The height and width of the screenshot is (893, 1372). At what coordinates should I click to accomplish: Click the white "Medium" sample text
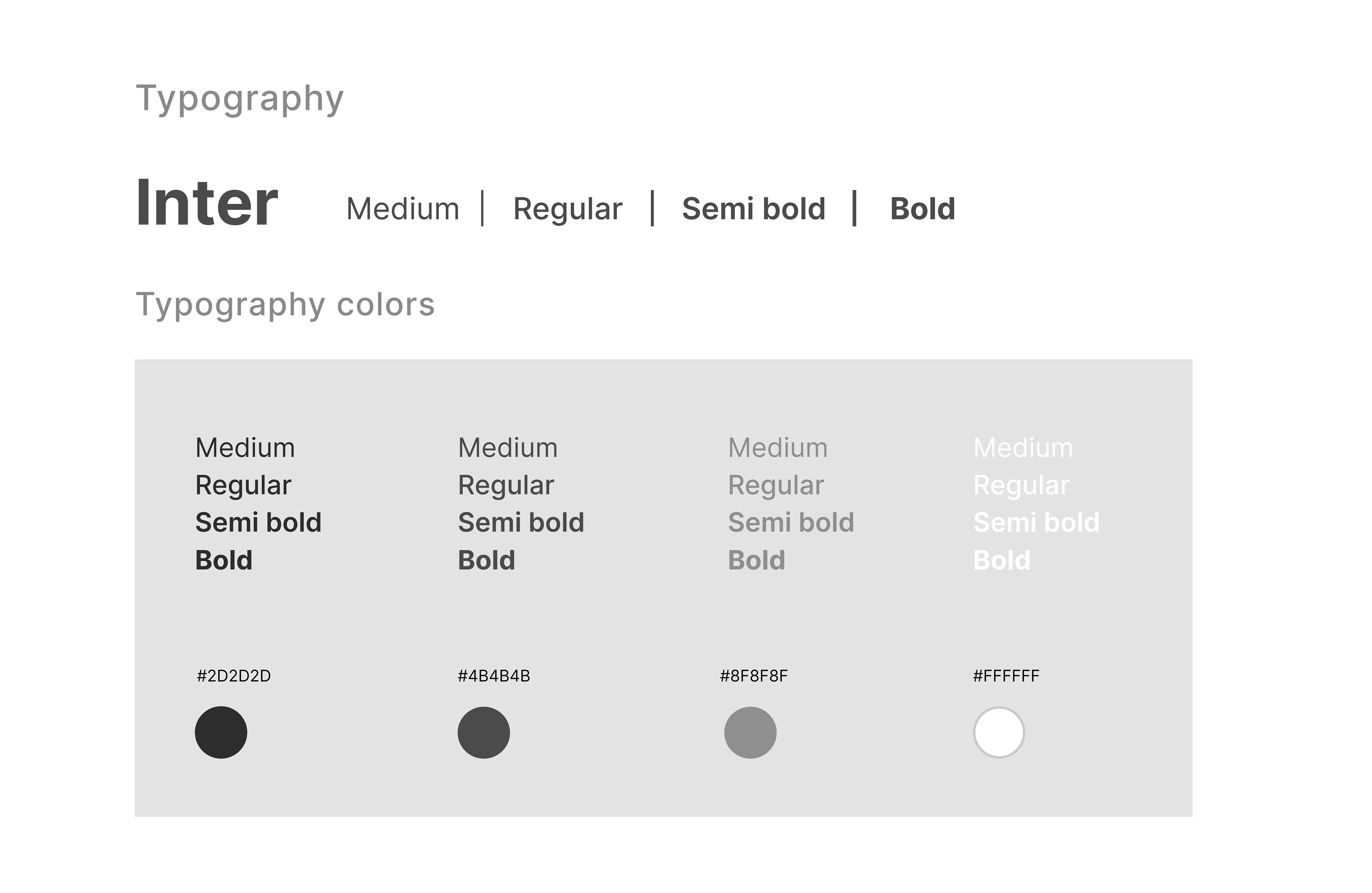pyautogui.click(x=1023, y=448)
